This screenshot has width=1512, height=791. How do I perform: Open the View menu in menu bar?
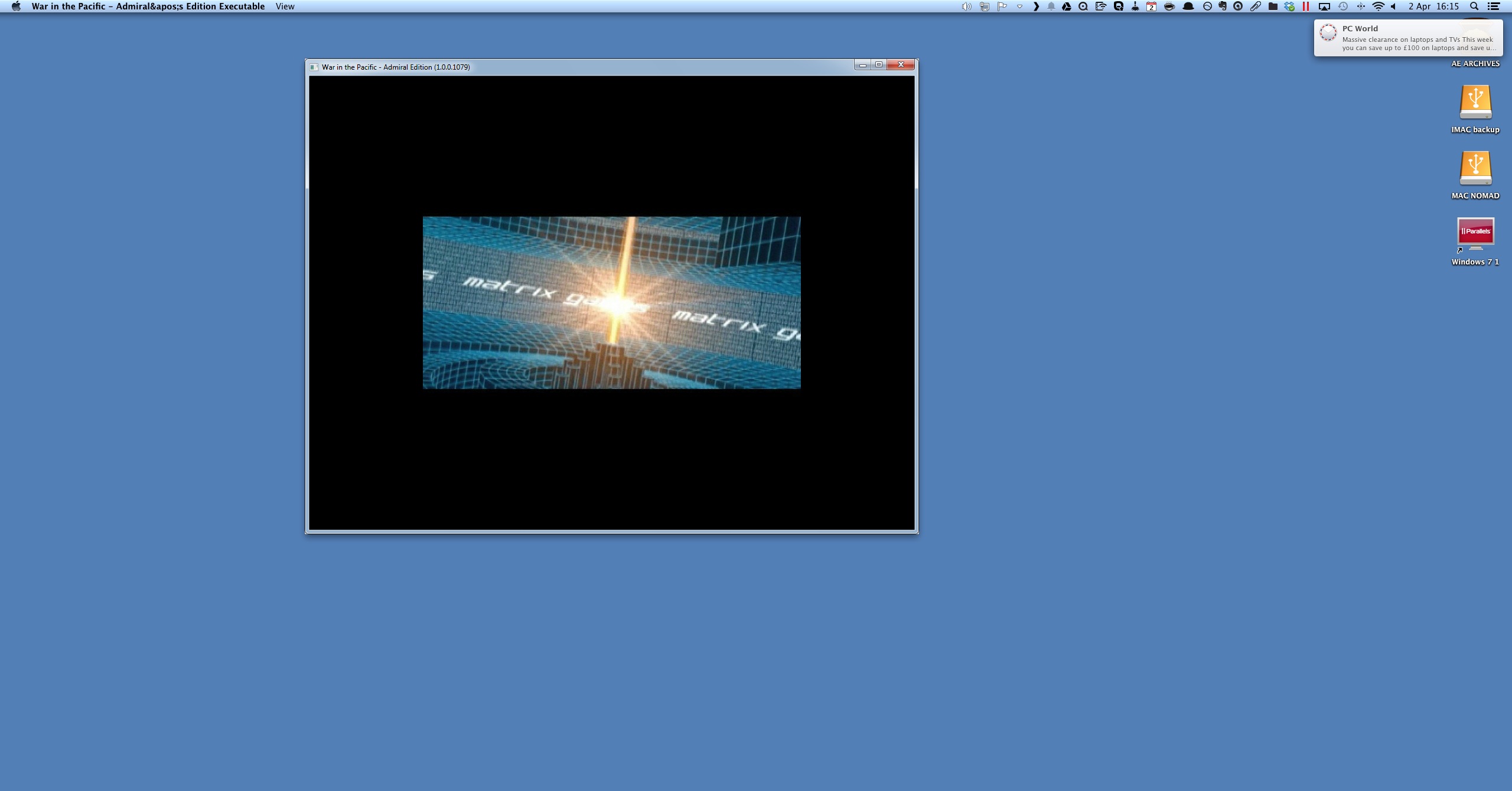coord(285,6)
